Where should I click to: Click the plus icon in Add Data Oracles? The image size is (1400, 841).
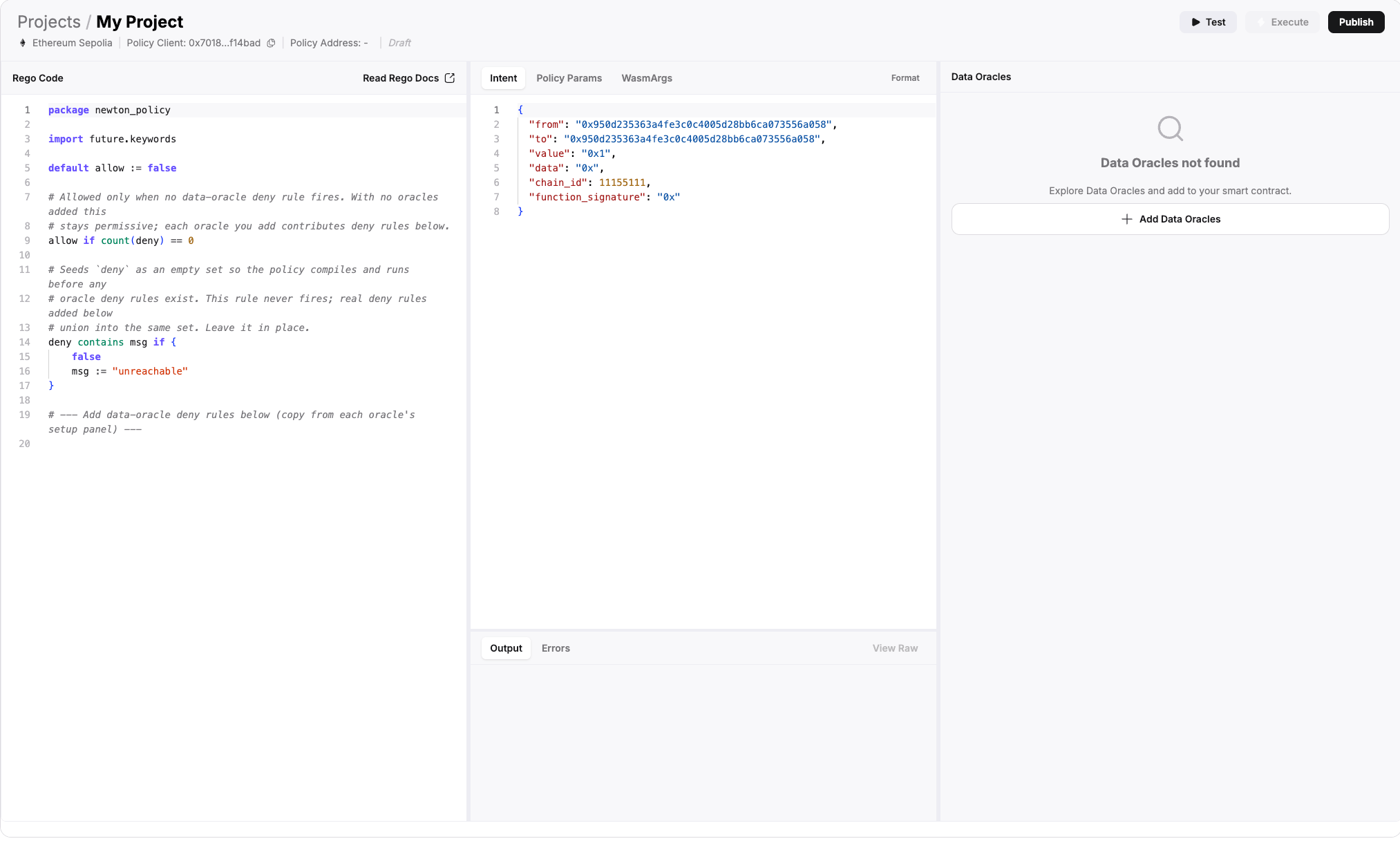[x=1126, y=219]
